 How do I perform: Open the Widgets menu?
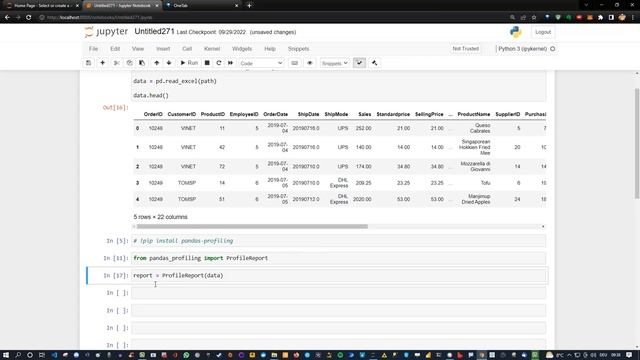coord(242,49)
